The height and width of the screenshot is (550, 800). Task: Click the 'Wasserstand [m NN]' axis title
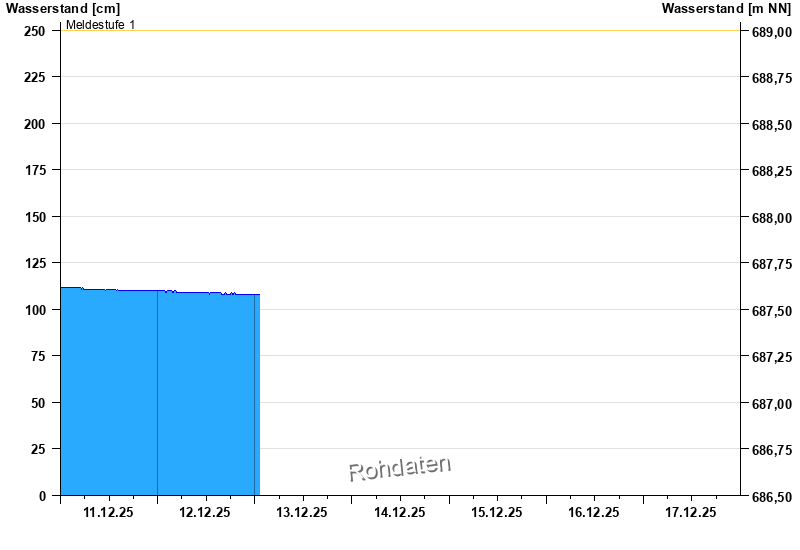(726, 8)
